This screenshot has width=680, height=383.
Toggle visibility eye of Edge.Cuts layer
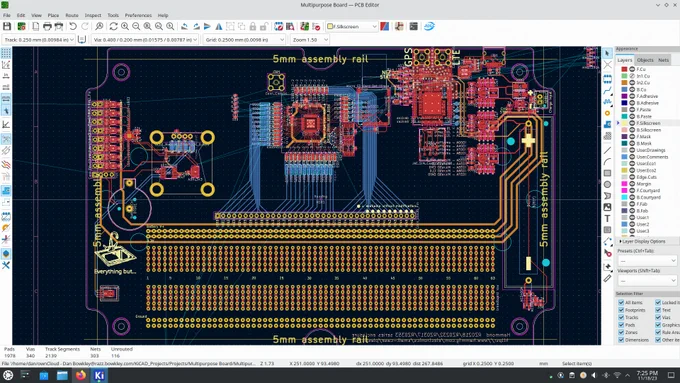pos(632,177)
